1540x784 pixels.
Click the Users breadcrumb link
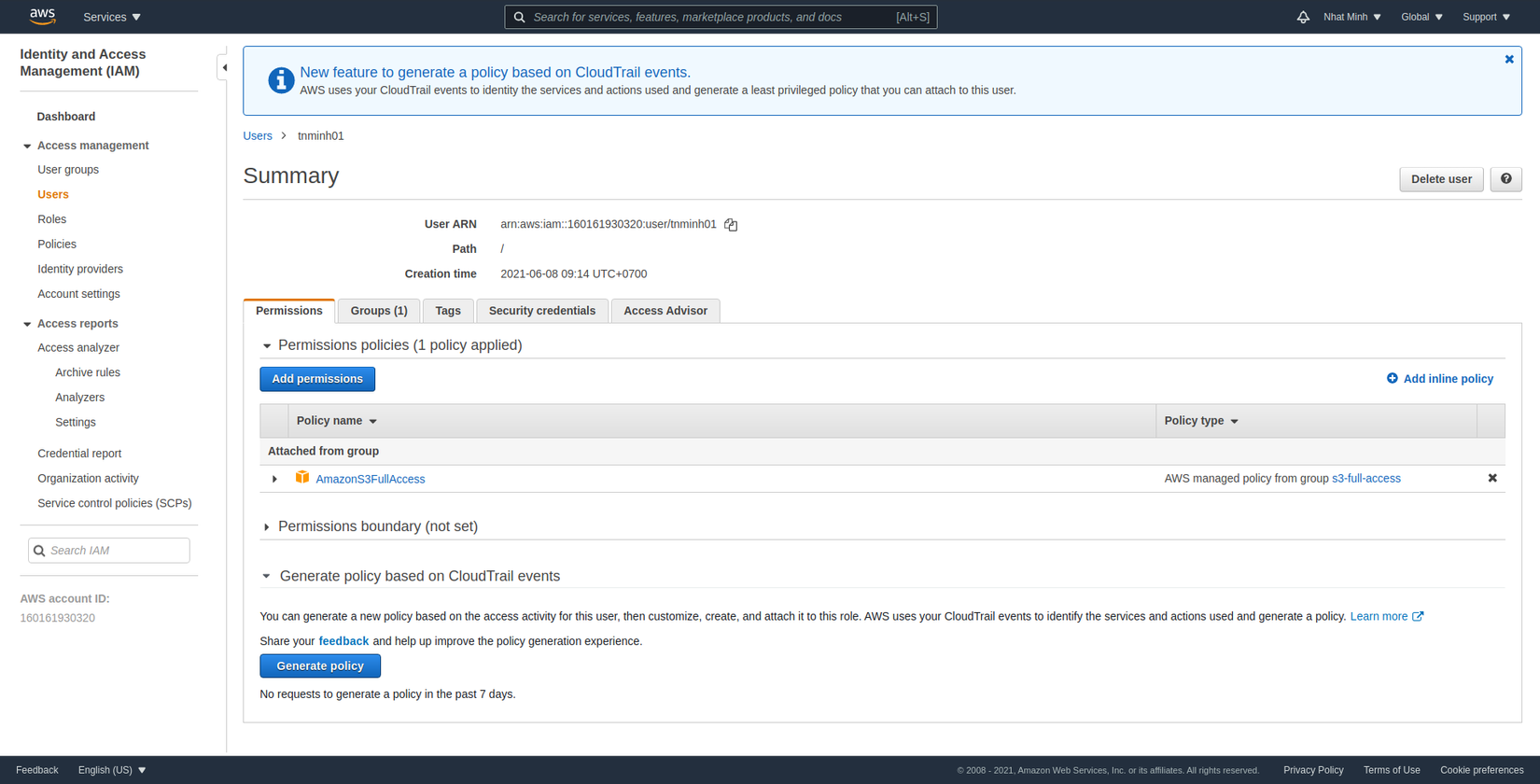[x=258, y=136]
